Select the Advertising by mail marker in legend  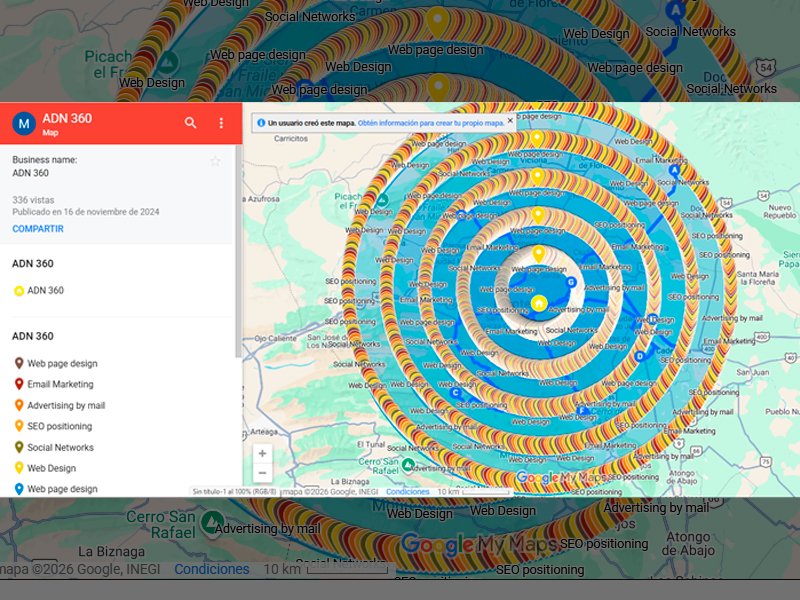click(17, 405)
